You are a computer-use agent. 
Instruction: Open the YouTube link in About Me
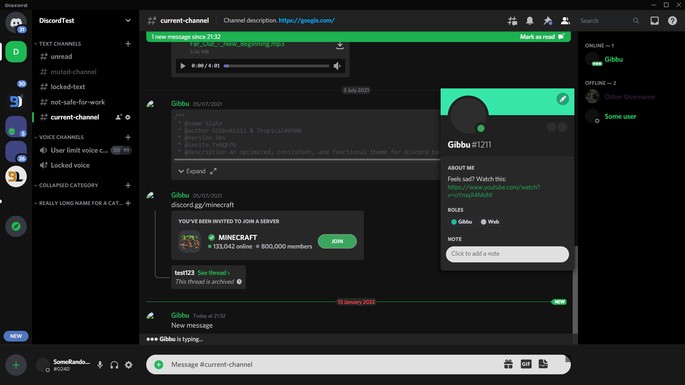[x=494, y=191]
